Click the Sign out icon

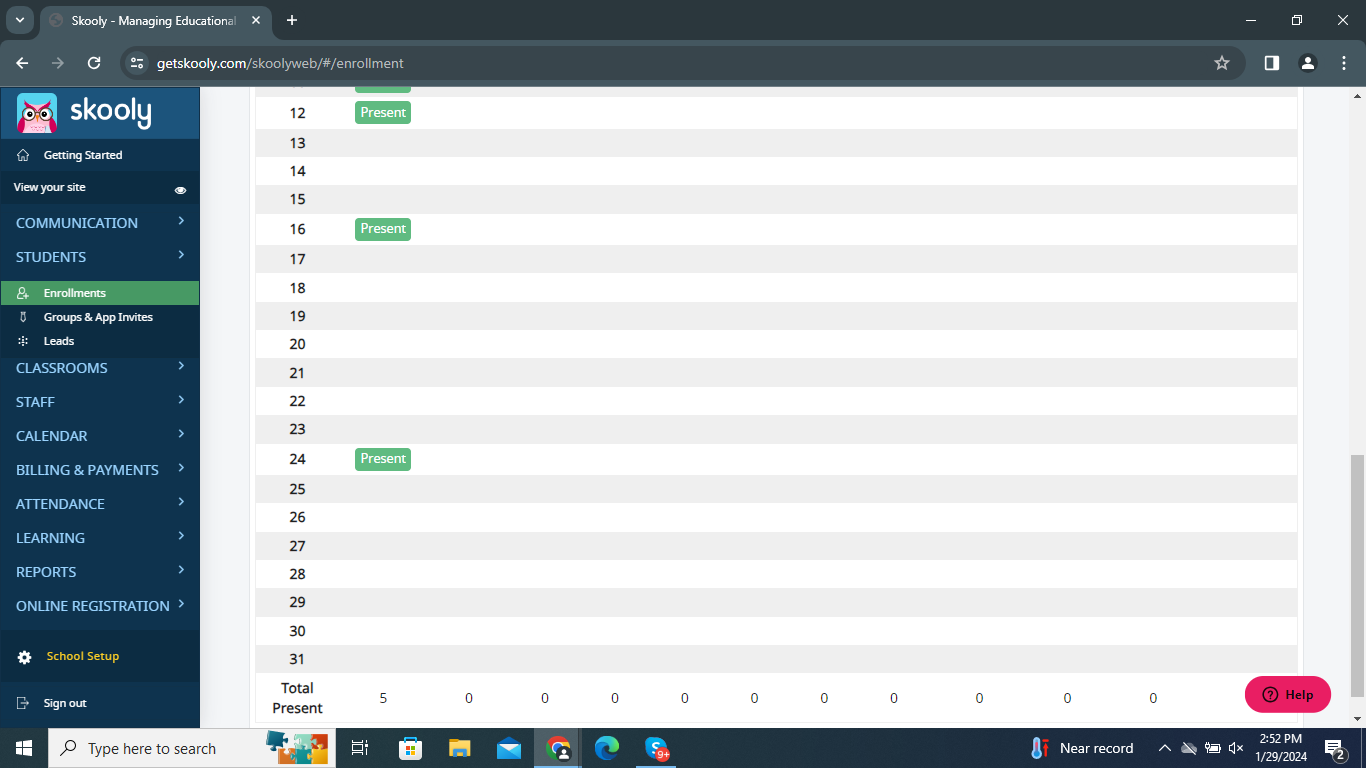click(x=23, y=703)
